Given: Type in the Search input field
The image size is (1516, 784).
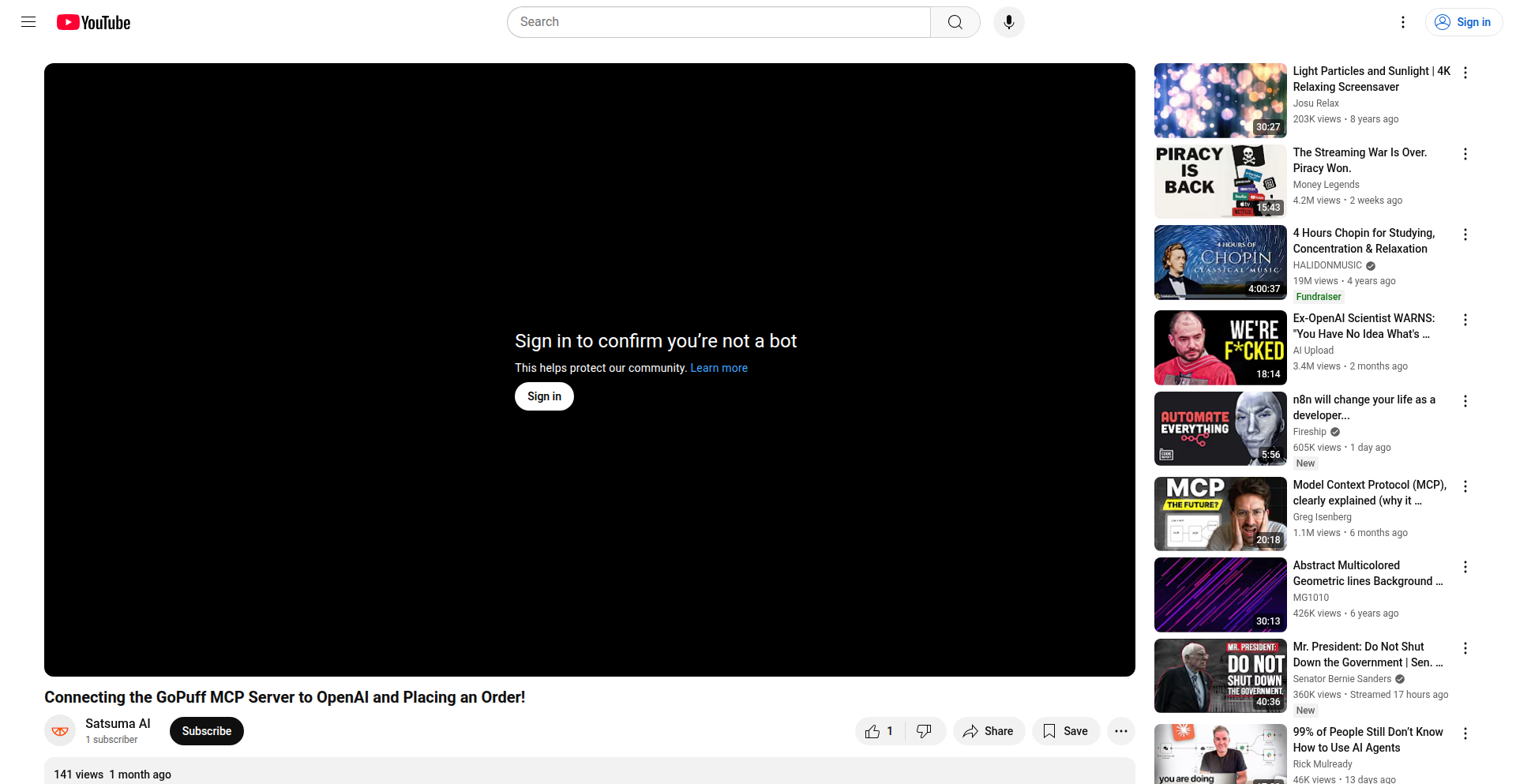Looking at the screenshot, I should coord(719,22).
